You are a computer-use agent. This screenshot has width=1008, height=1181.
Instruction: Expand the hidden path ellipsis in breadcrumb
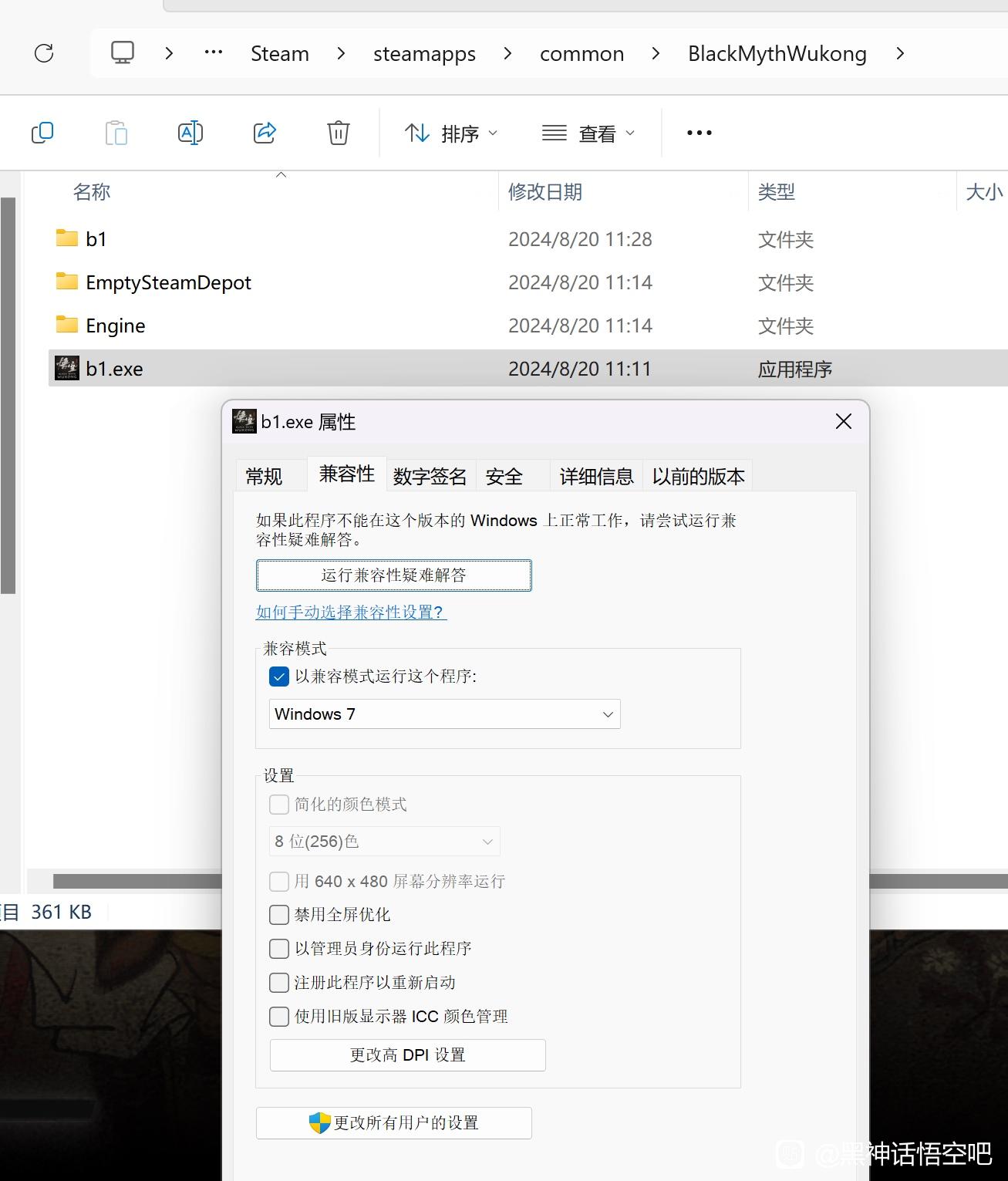click(214, 52)
